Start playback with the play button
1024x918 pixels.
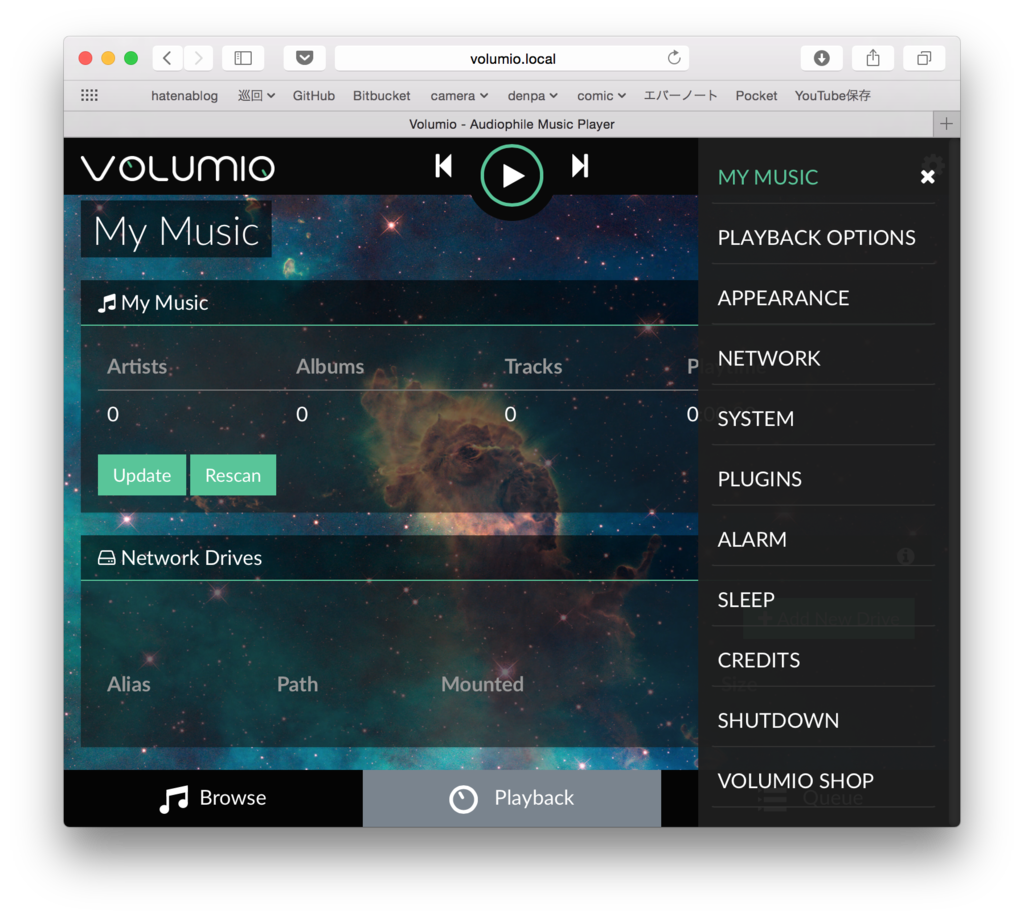(x=512, y=175)
